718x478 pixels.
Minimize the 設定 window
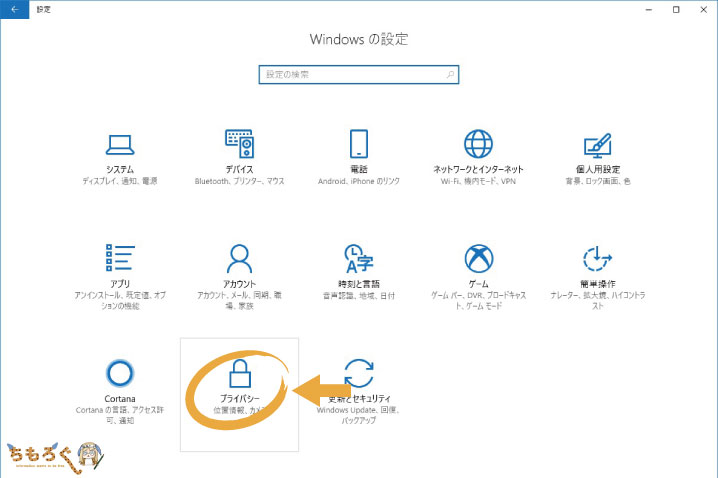coord(649,9)
